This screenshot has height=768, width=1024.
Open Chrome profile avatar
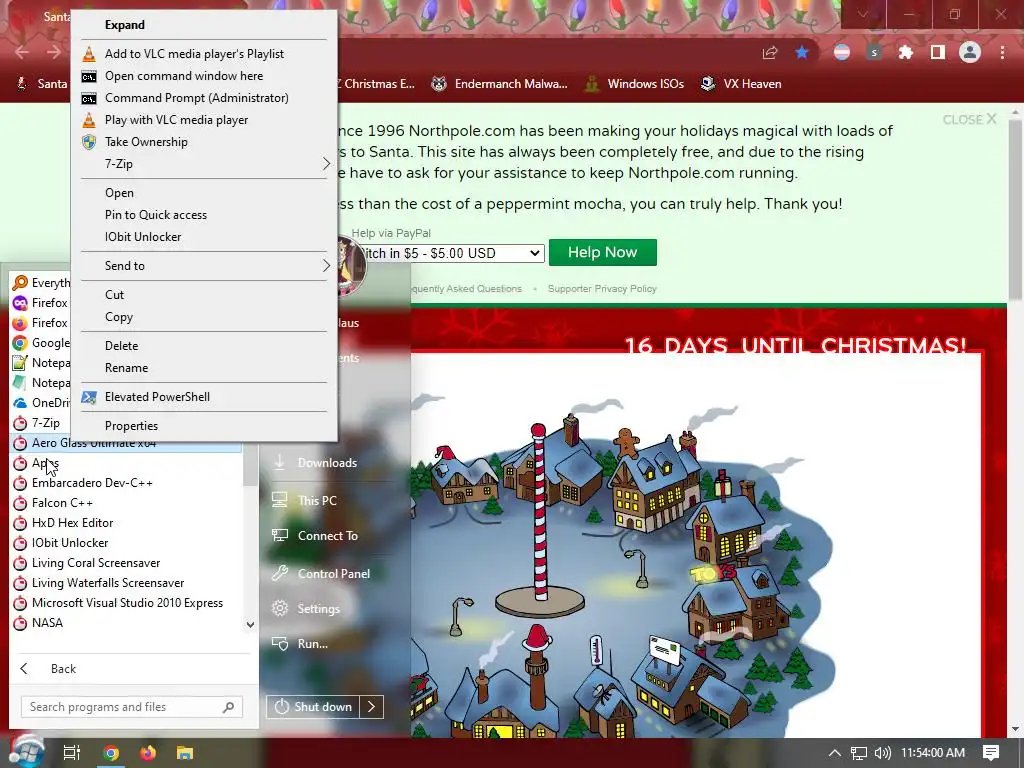[x=970, y=53]
